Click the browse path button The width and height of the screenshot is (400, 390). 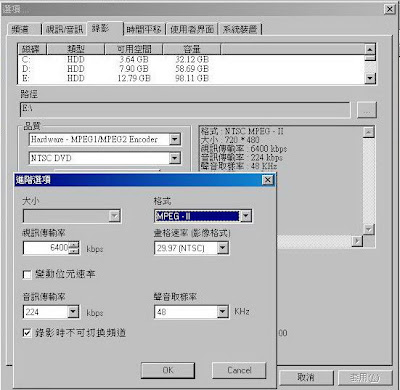tap(367, 110)
